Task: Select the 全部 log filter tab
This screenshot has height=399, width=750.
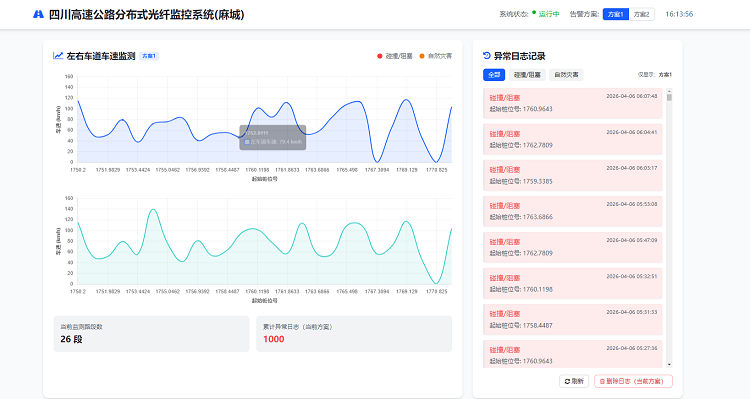Action: (494, 75)
